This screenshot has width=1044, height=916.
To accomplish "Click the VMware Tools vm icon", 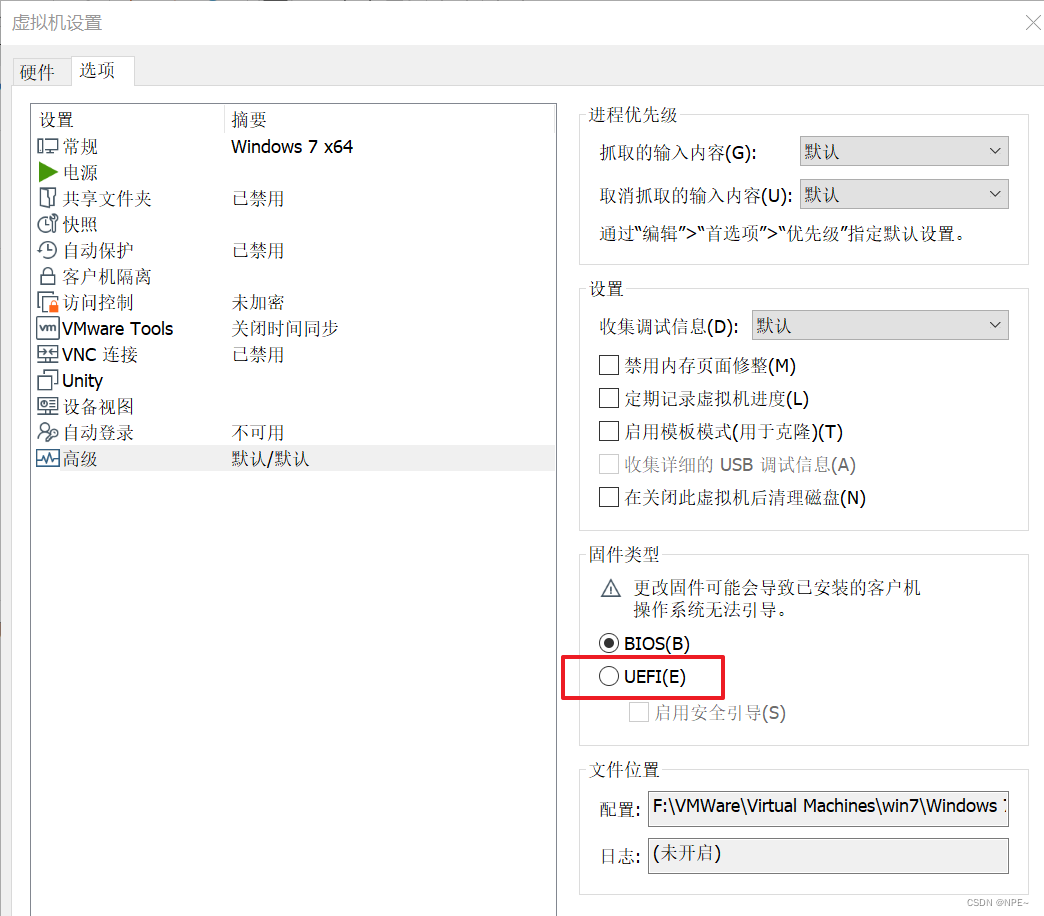I will click(47, 328).
